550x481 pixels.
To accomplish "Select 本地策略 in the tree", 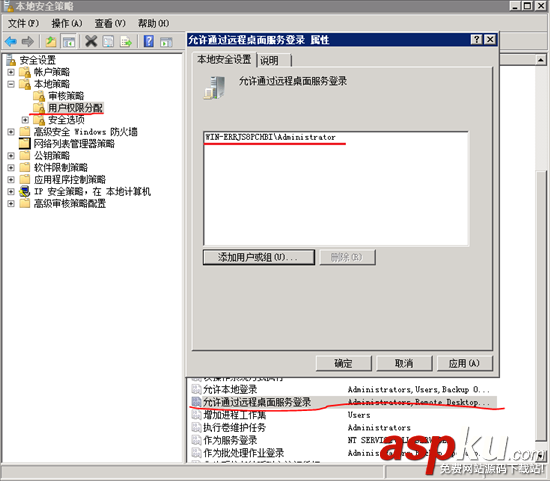I will coord(52,84).
